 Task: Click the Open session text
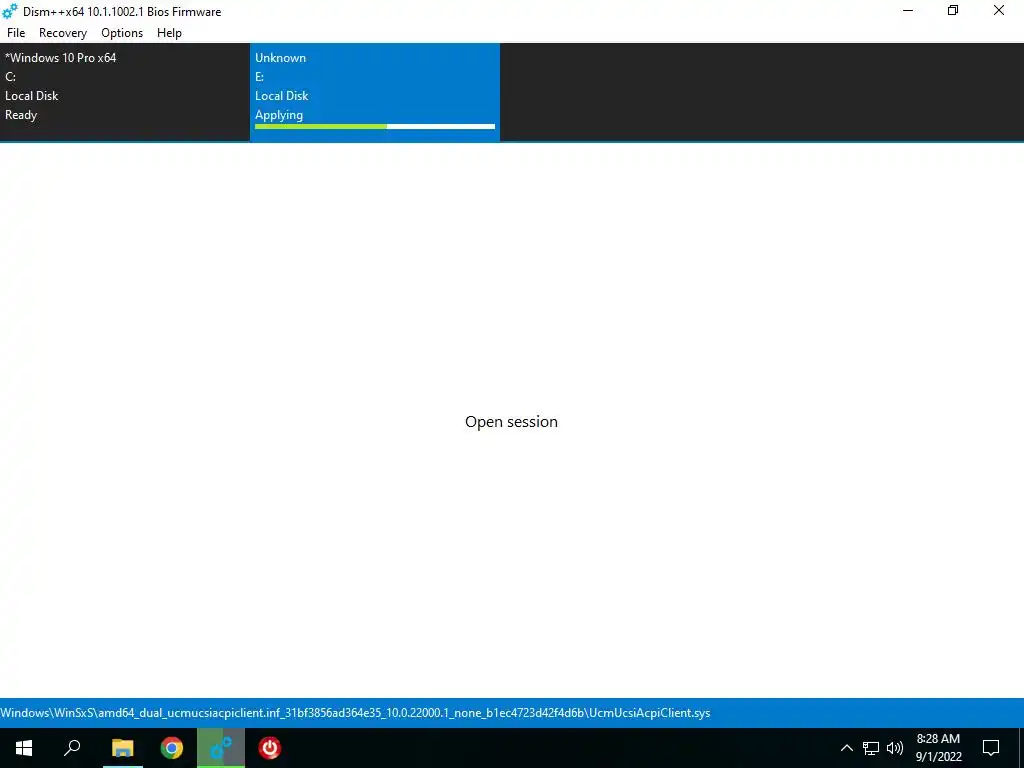click(511, 421)
